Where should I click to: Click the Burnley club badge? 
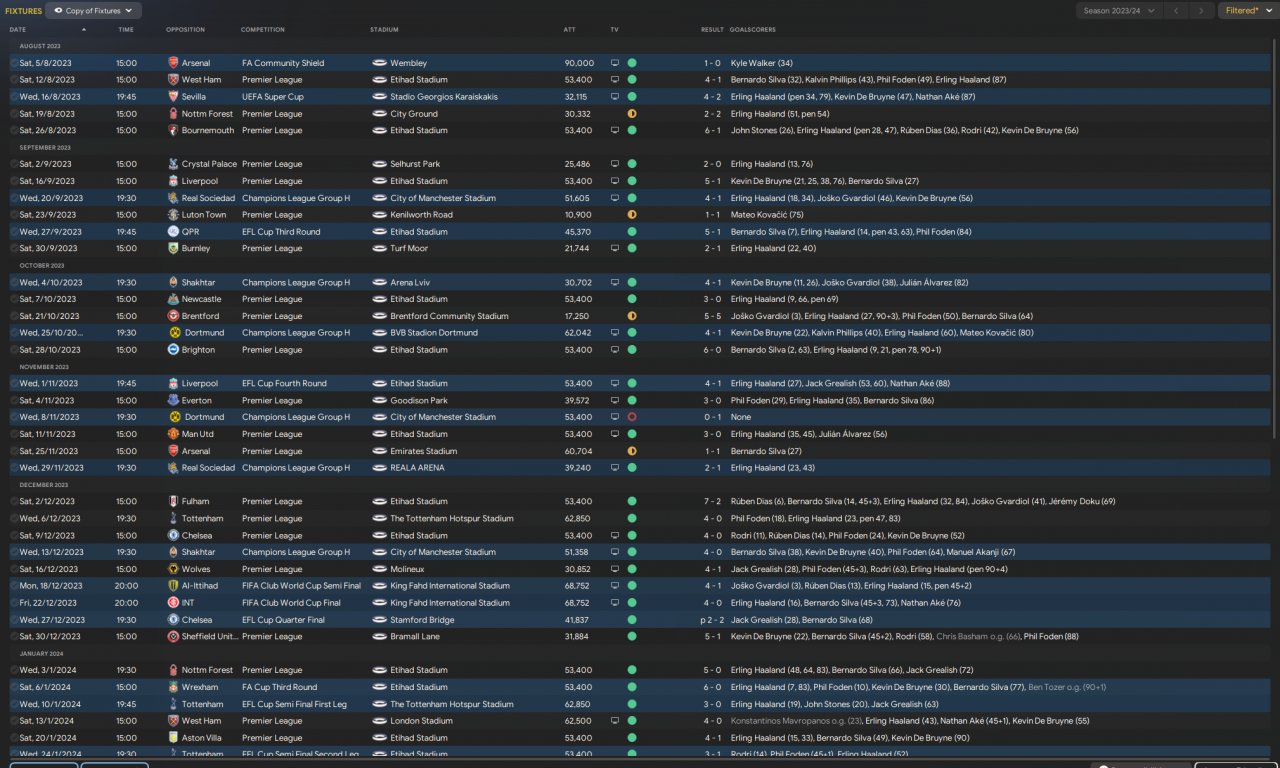pos(173,248)
